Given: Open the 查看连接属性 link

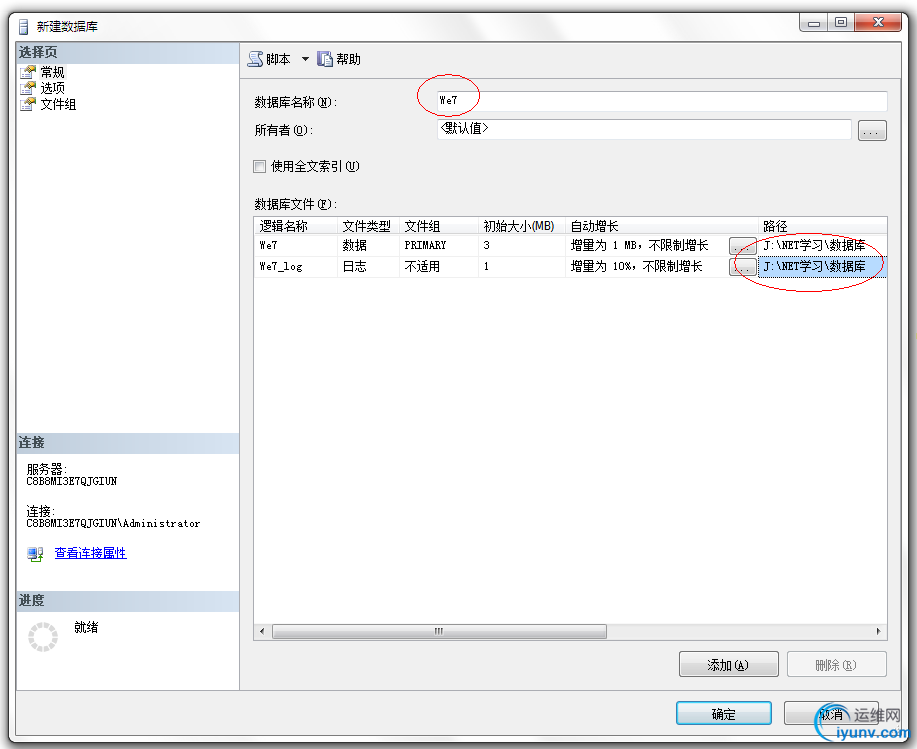Looking at the screenshot, I should (91, 553).
